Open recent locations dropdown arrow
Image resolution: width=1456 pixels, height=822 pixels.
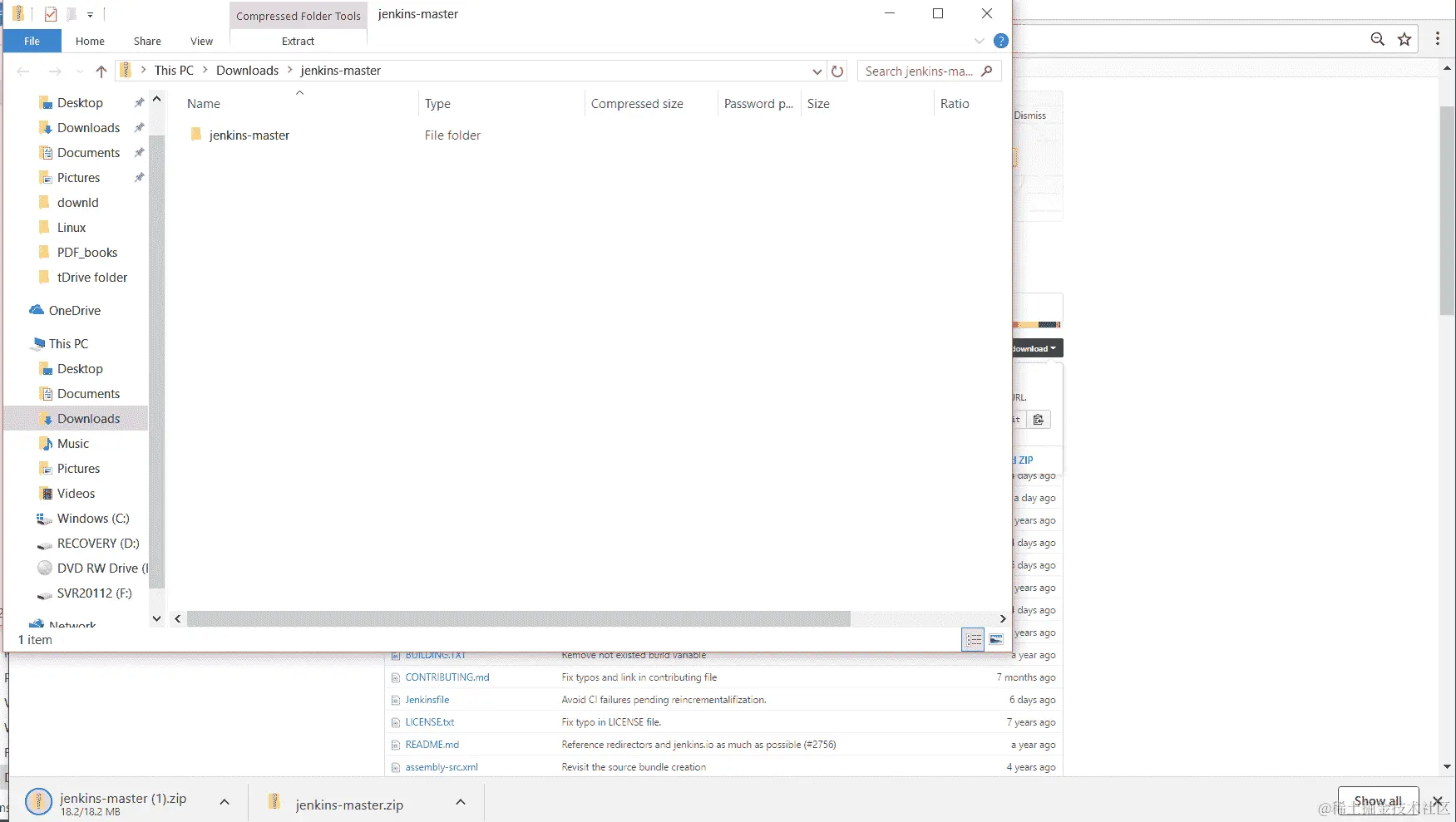point(80,71)
